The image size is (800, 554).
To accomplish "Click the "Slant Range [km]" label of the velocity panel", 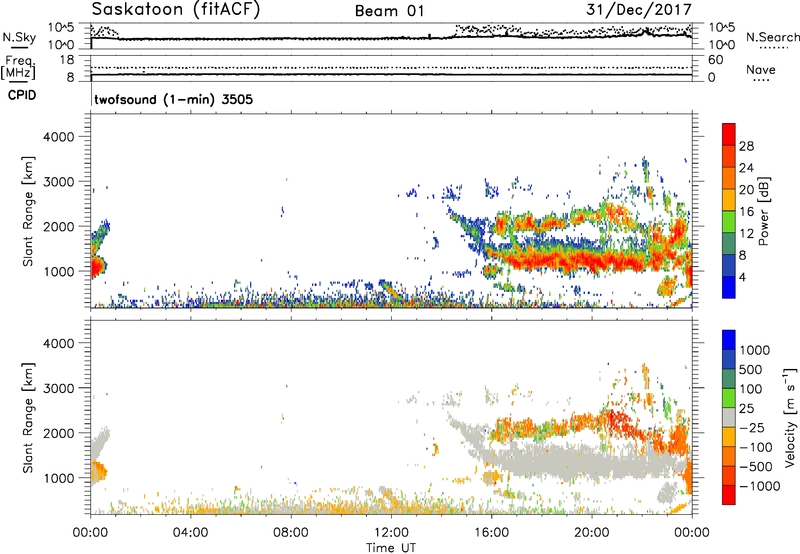I will click(28, 417).
